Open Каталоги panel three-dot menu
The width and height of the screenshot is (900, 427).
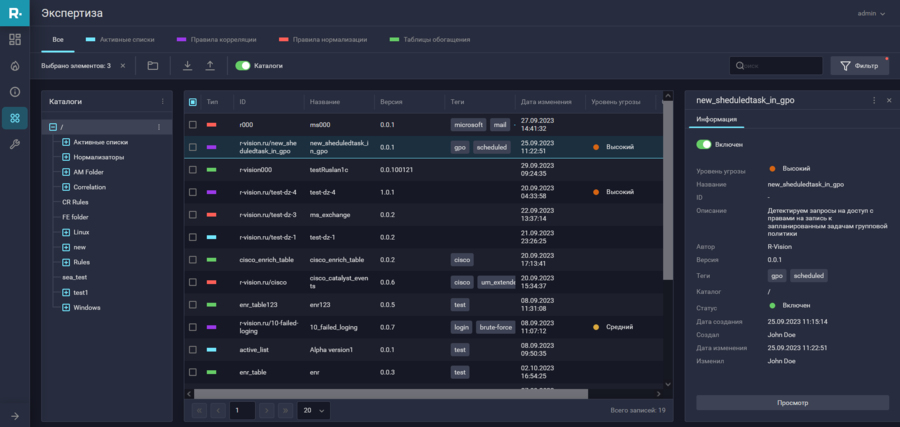coord(162,102)
